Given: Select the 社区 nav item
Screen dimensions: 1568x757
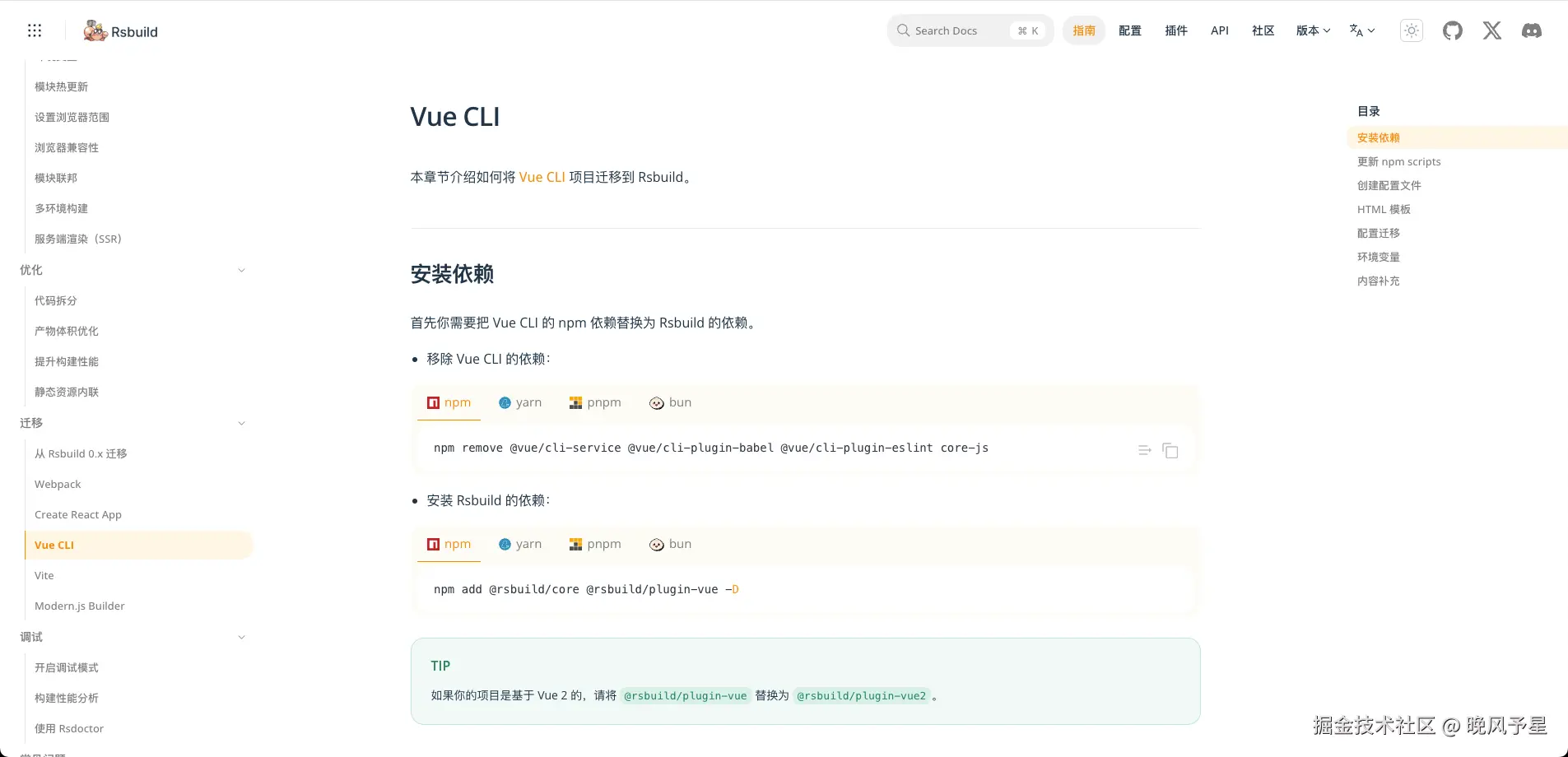Looking at the screenshot, I should click(1263, 30).
